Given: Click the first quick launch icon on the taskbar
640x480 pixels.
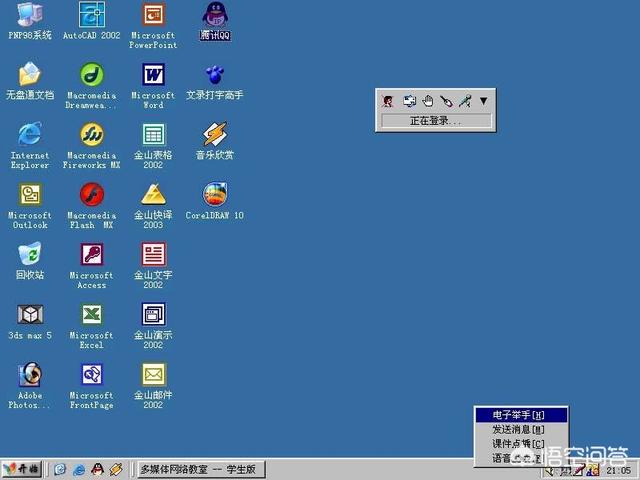Looking at the screenshot, I should [60, 469].
